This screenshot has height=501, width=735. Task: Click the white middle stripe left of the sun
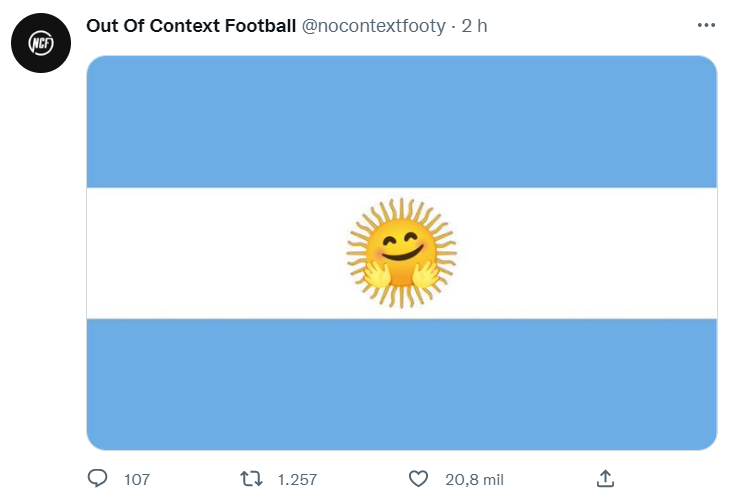217,253
